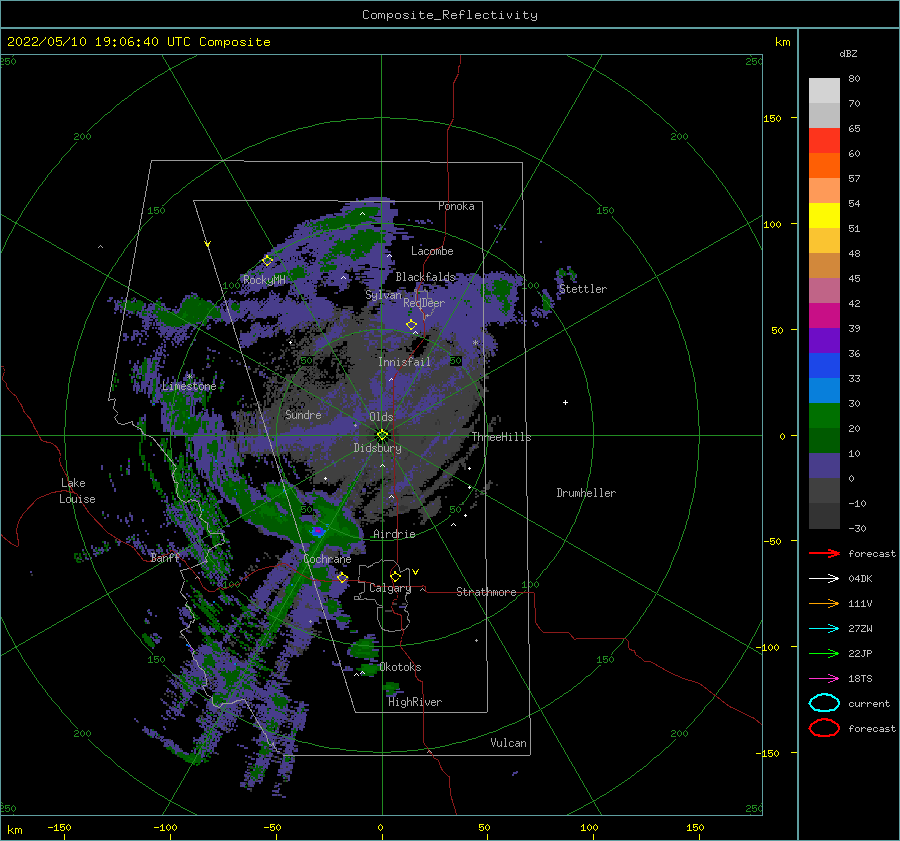
Task: Select the radar-center diamond between Olds and Didsbury
Action: (x=382, y=435)
